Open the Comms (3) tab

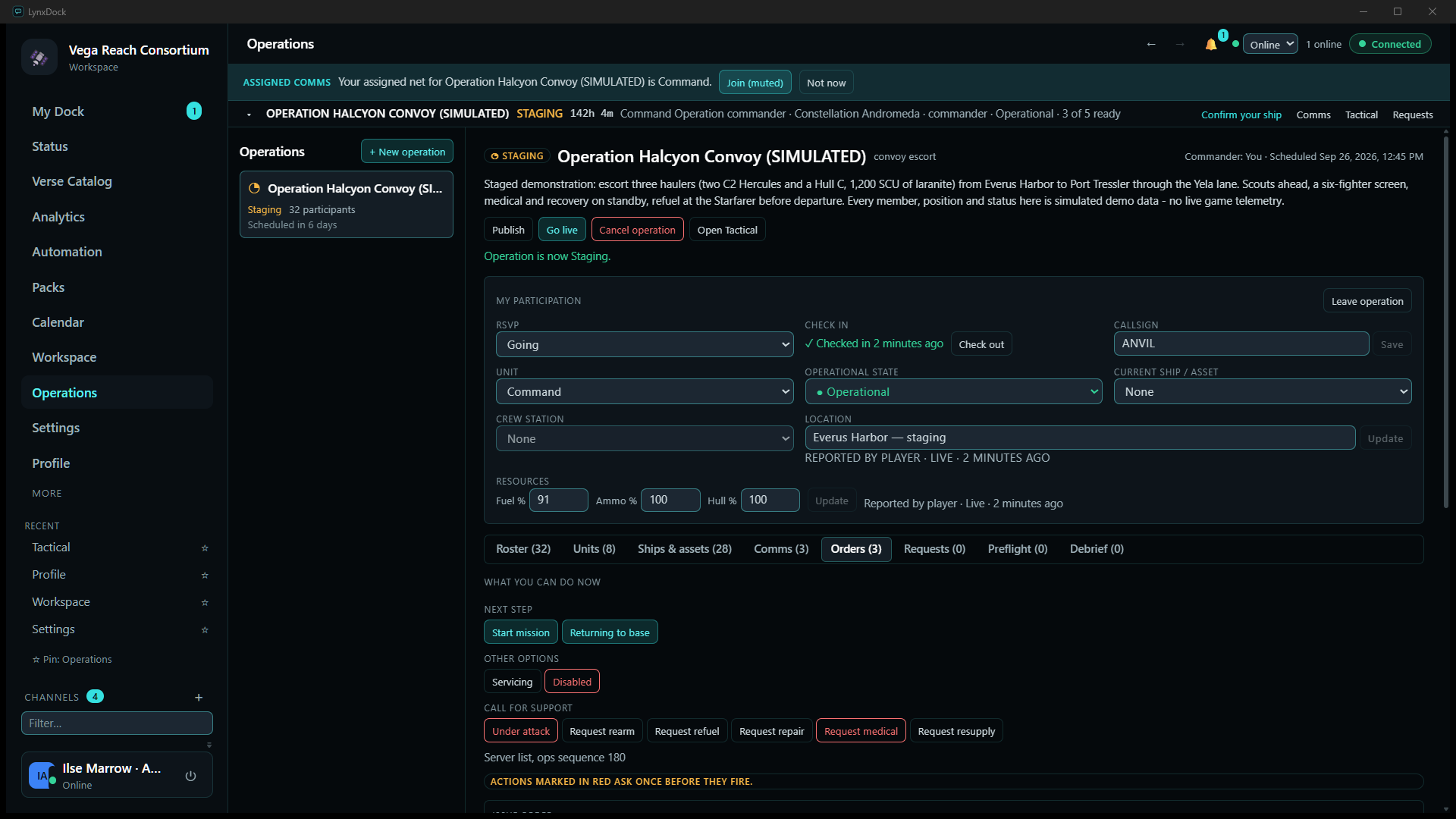781,549
